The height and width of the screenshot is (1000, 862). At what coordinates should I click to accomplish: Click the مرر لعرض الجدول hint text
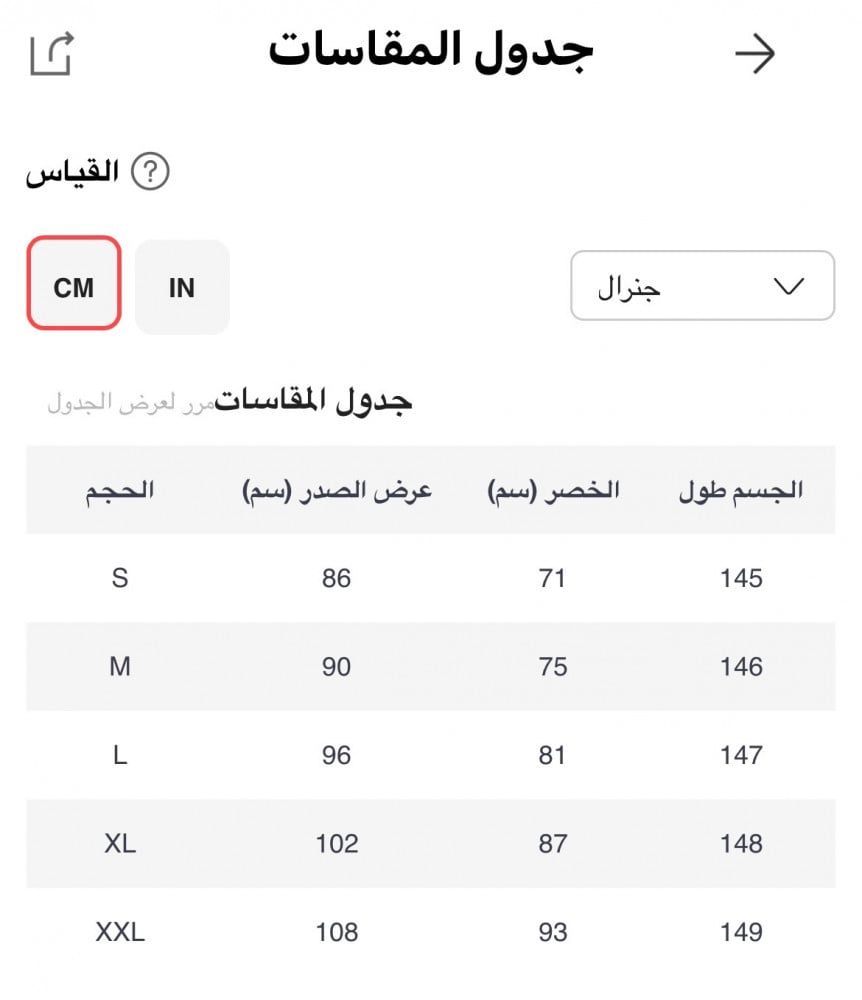tap(131, 405)
